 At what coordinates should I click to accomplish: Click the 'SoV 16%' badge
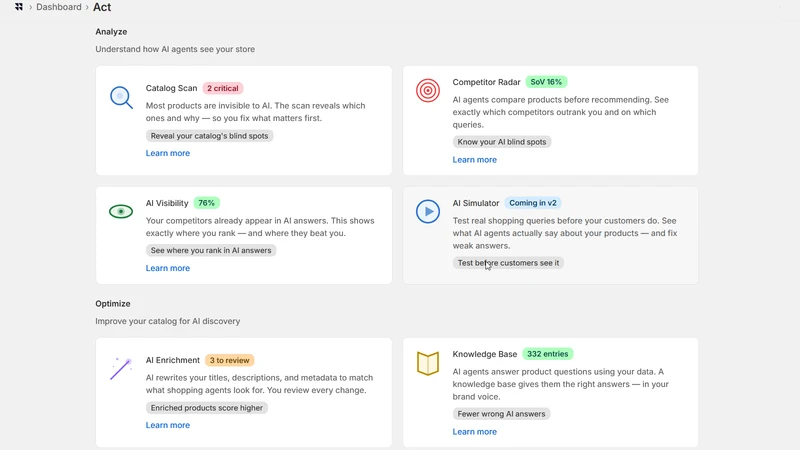pos(546,82)
